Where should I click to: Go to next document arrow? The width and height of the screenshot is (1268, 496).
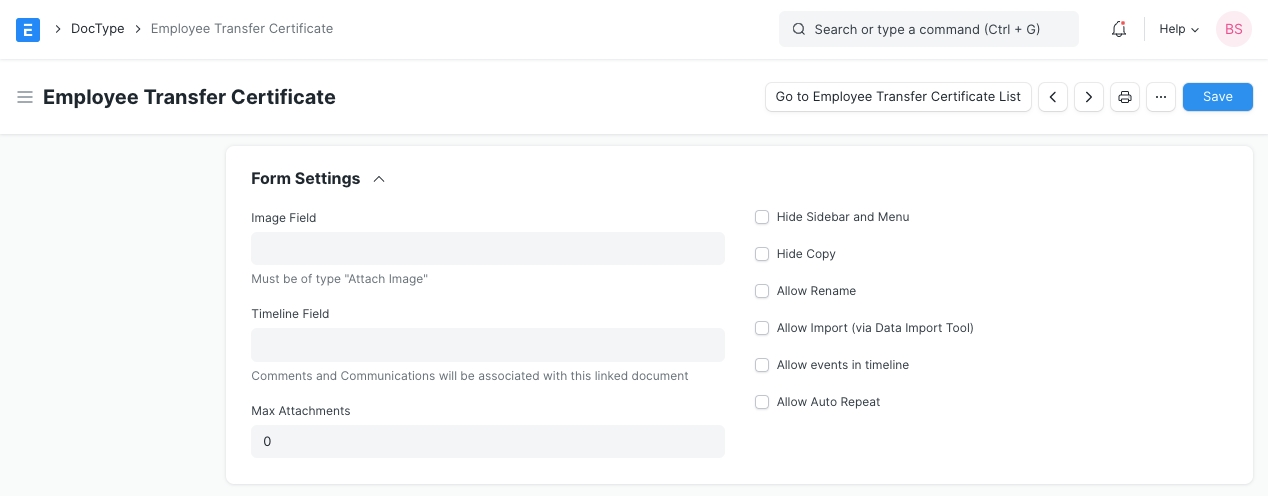tap(1089, 97)
